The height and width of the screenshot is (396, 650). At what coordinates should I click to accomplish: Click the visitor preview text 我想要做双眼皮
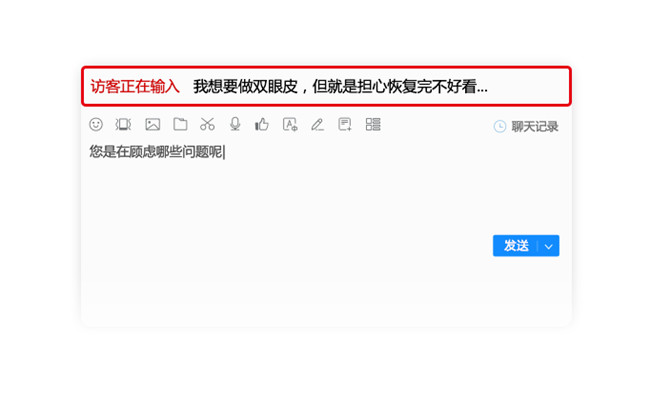click(x=245, y=87)
